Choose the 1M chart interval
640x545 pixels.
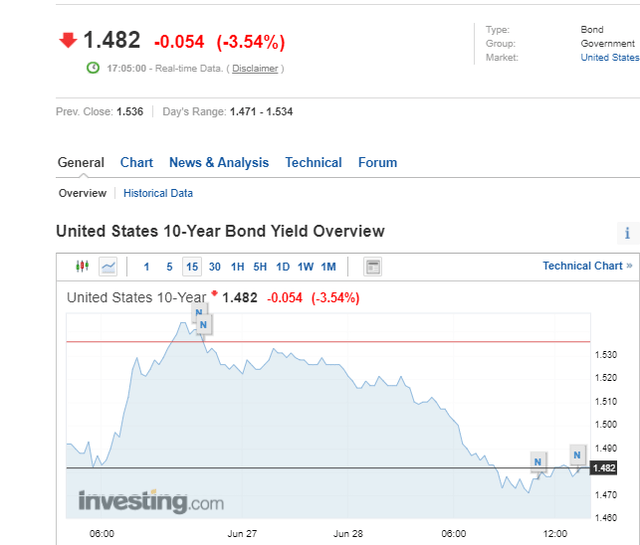tap(328, 267)
